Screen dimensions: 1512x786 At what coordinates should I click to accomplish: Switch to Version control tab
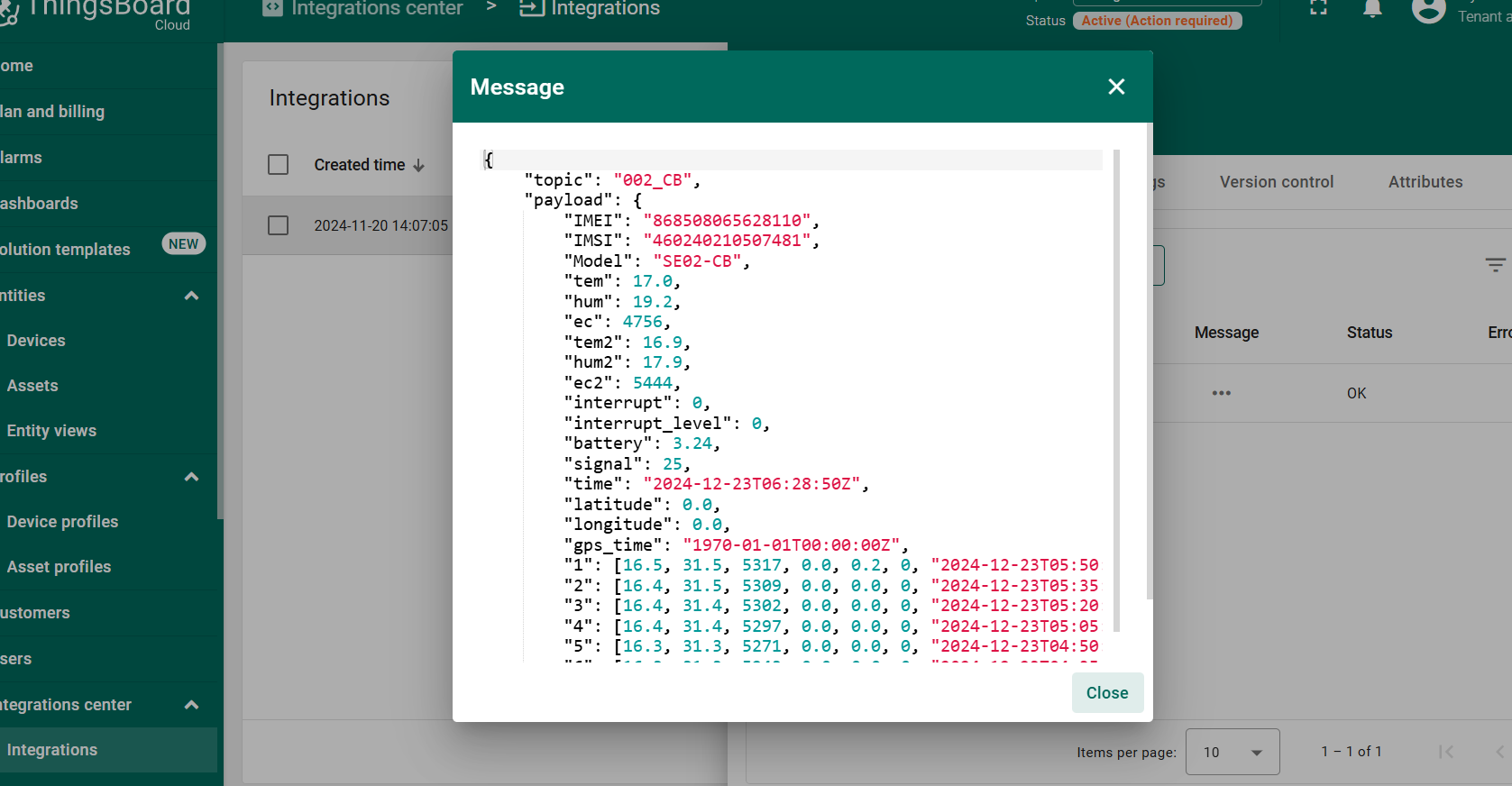click(x=1277, y=182)
